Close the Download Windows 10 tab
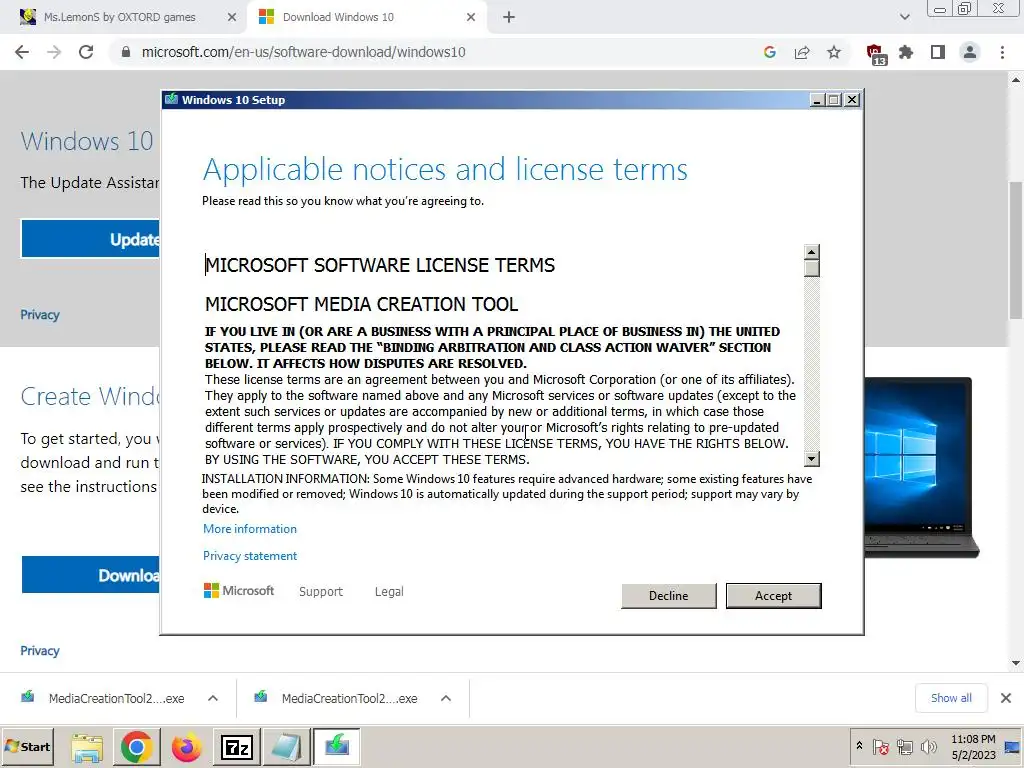 point(471,18)
